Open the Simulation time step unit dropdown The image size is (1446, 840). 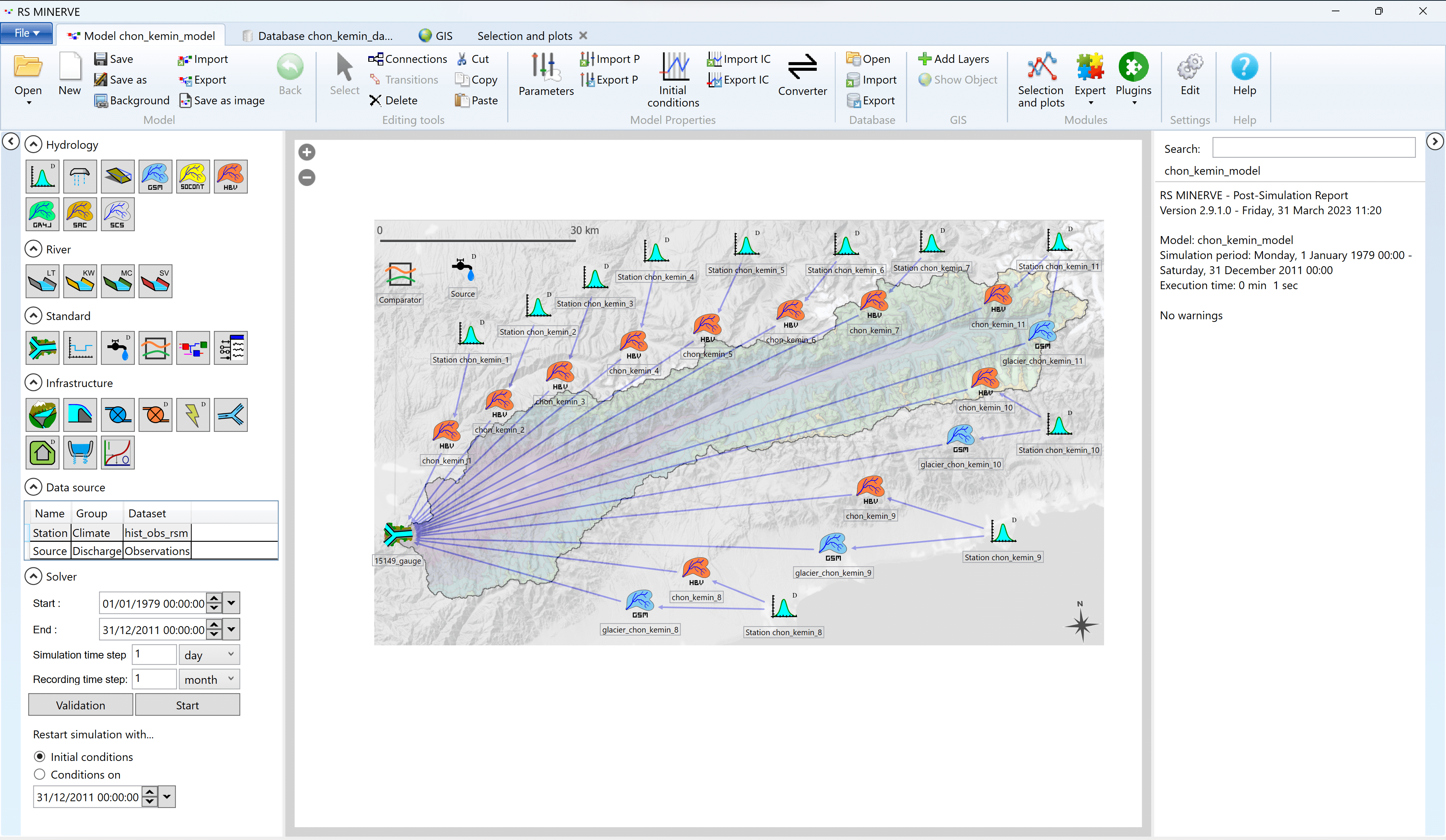209,655
